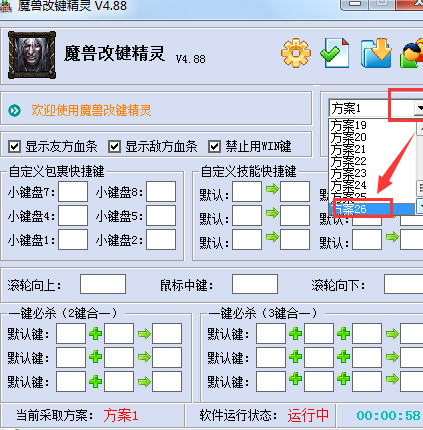The width and height of the screenshot is (423, 430).
Task: Click green plus icon in first 2键合一 row
Action: [x=95, y=333]
